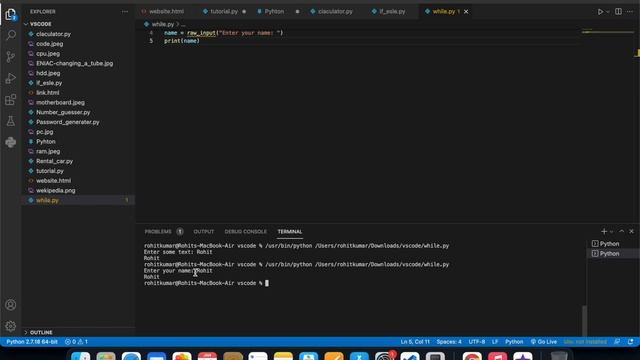Open the Testing flask icon
This screenshot has width=640, height=360.
[11, 121]
